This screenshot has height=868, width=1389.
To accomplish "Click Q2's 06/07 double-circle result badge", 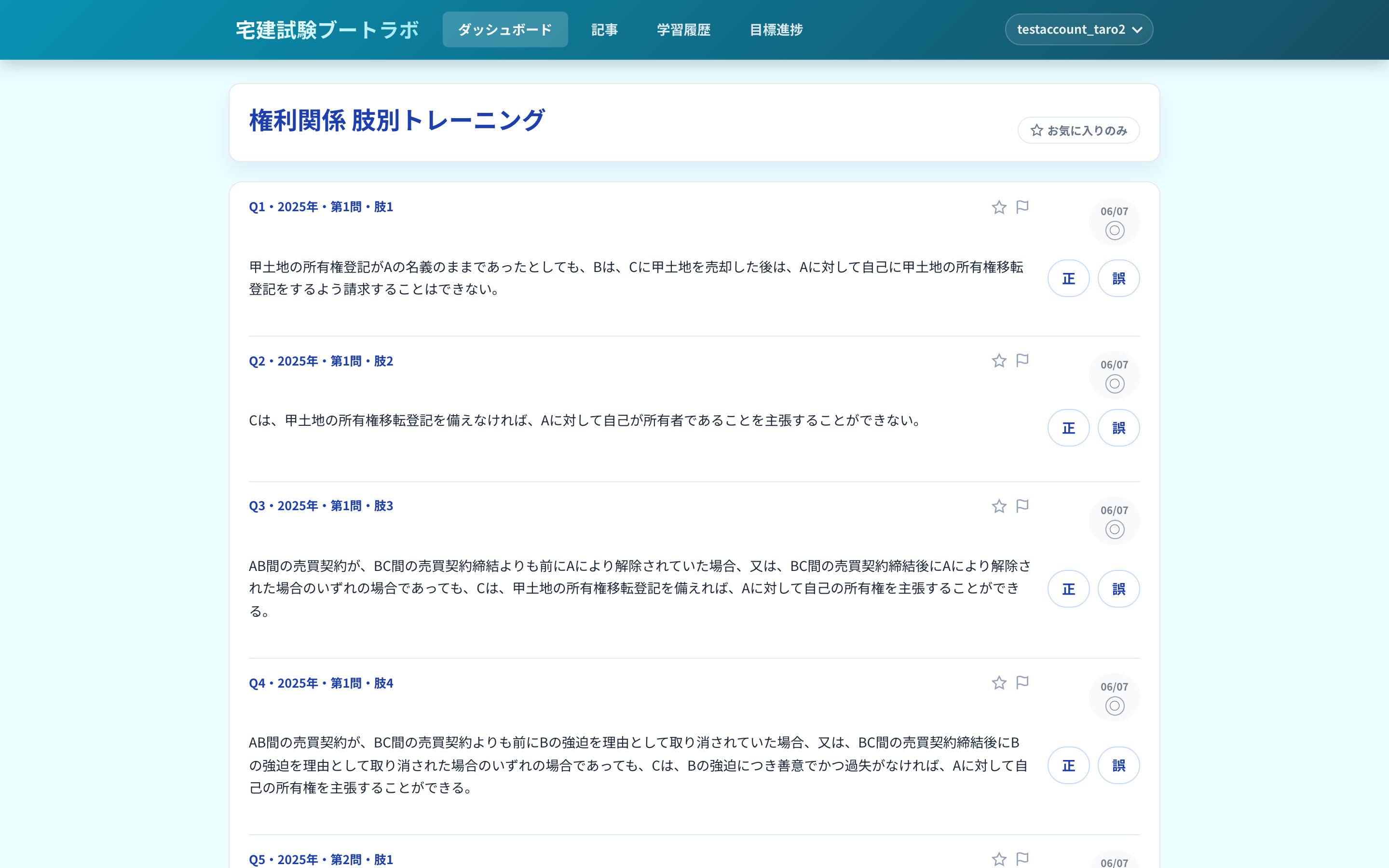I will coord(1114,375).
